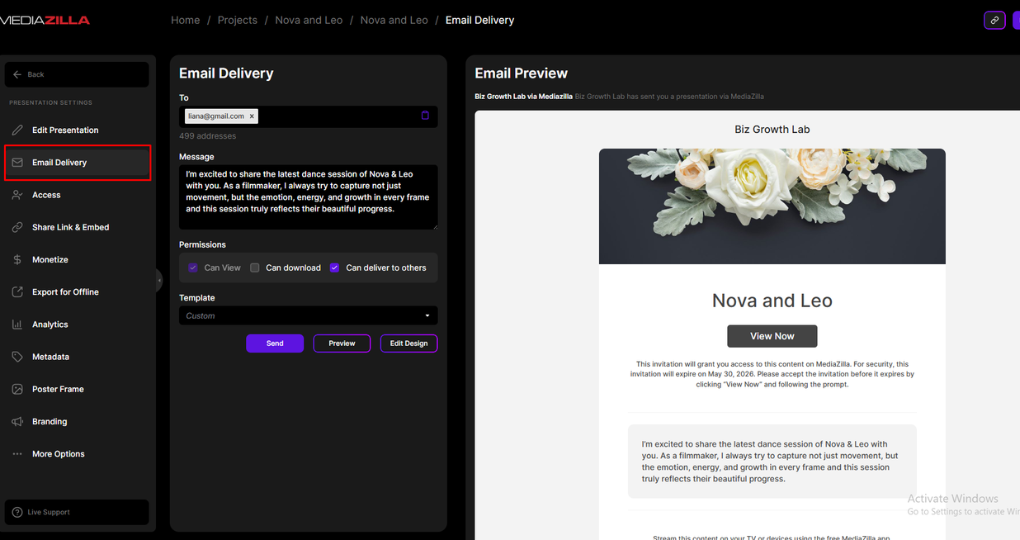Click the Email Delivery envelope icon
The image size is (1020, 540).
pos(18,163)
